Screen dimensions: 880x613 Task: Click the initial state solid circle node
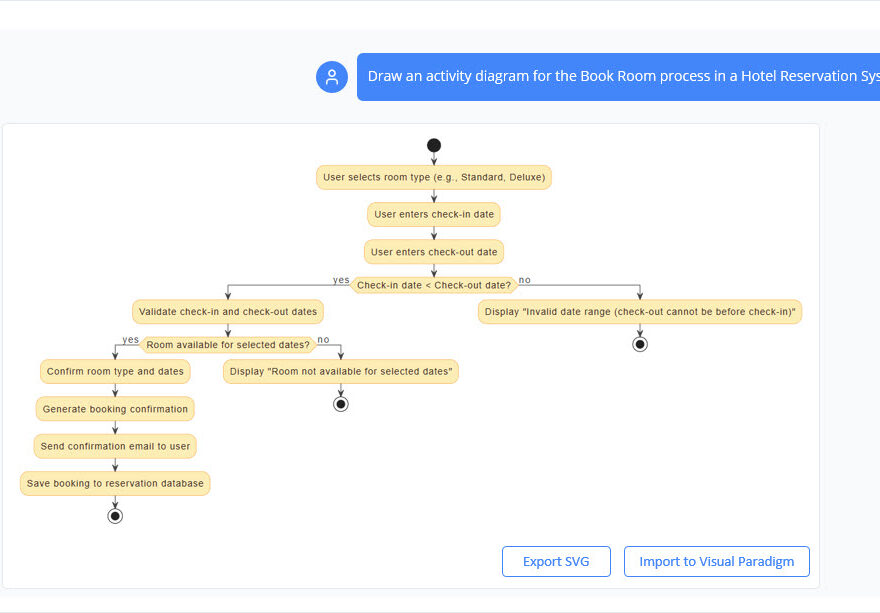pos(433,144)
